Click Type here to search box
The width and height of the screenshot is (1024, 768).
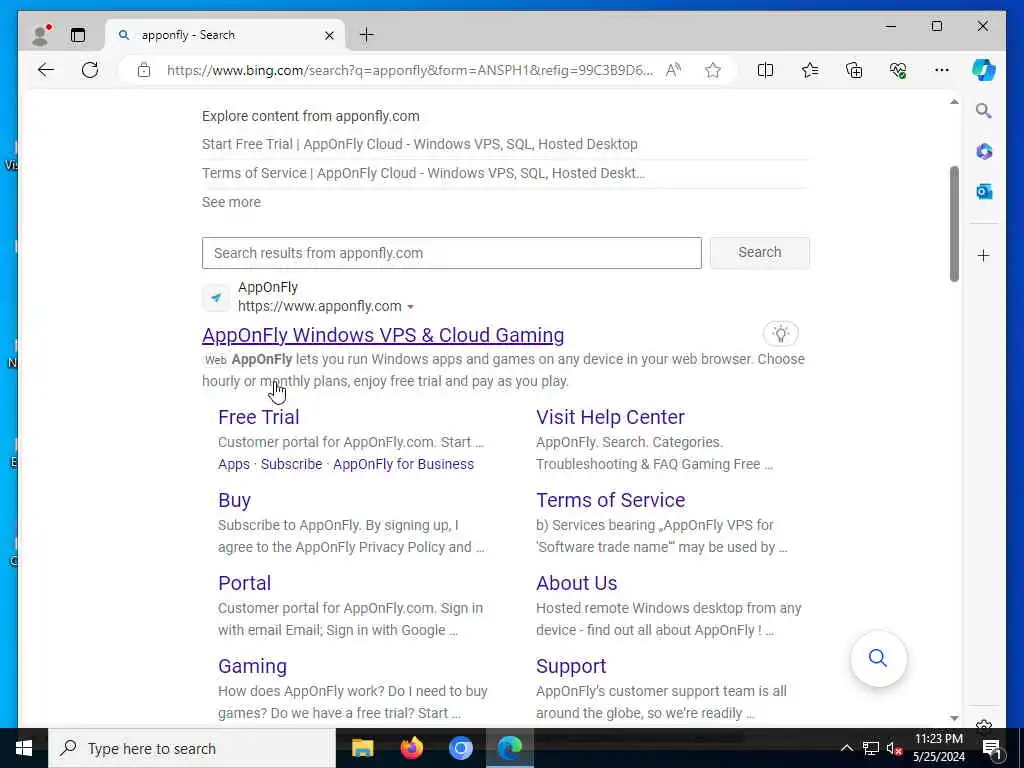tap(192, 748)
